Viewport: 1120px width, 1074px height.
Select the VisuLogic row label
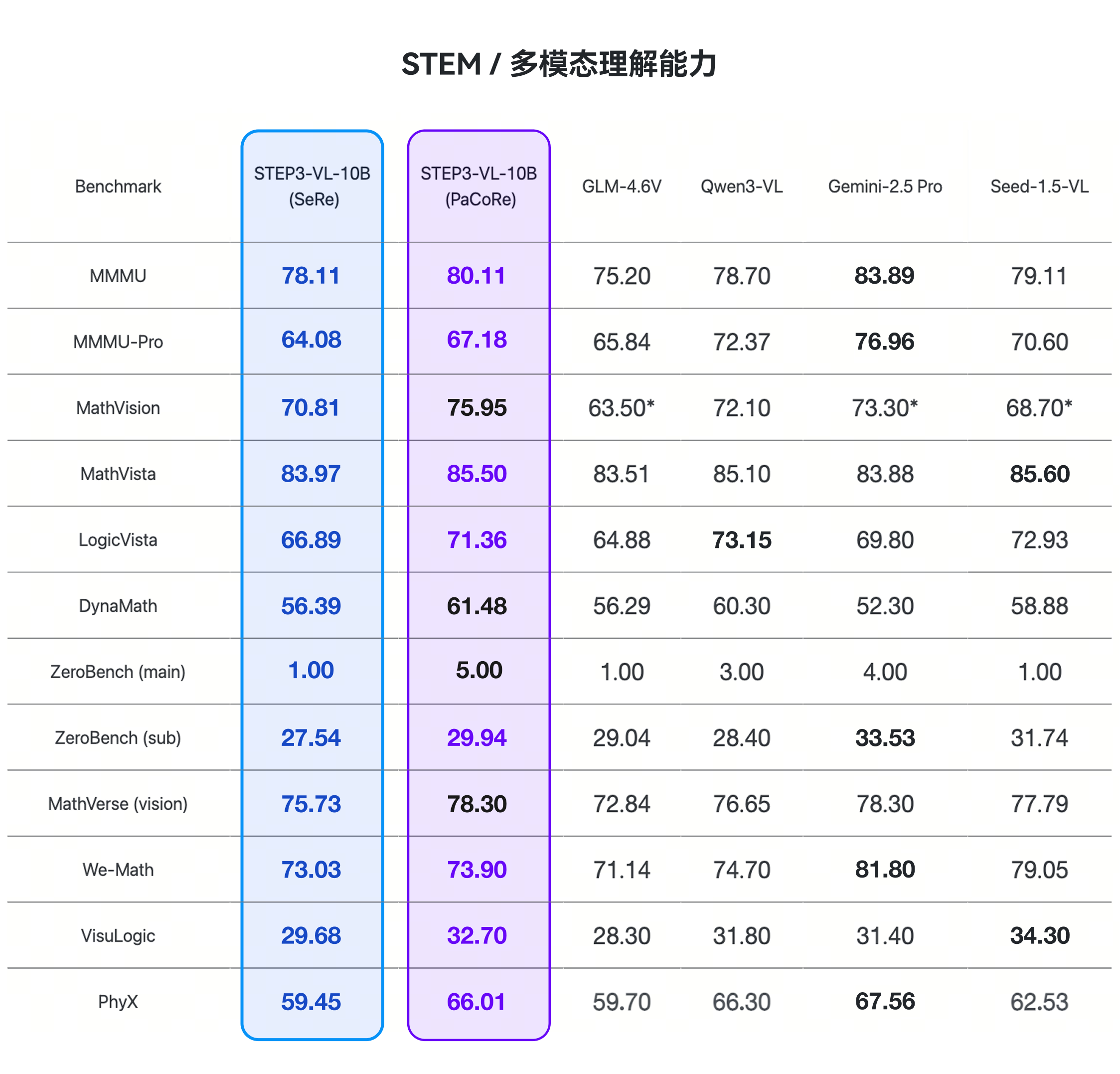[118, 936]
